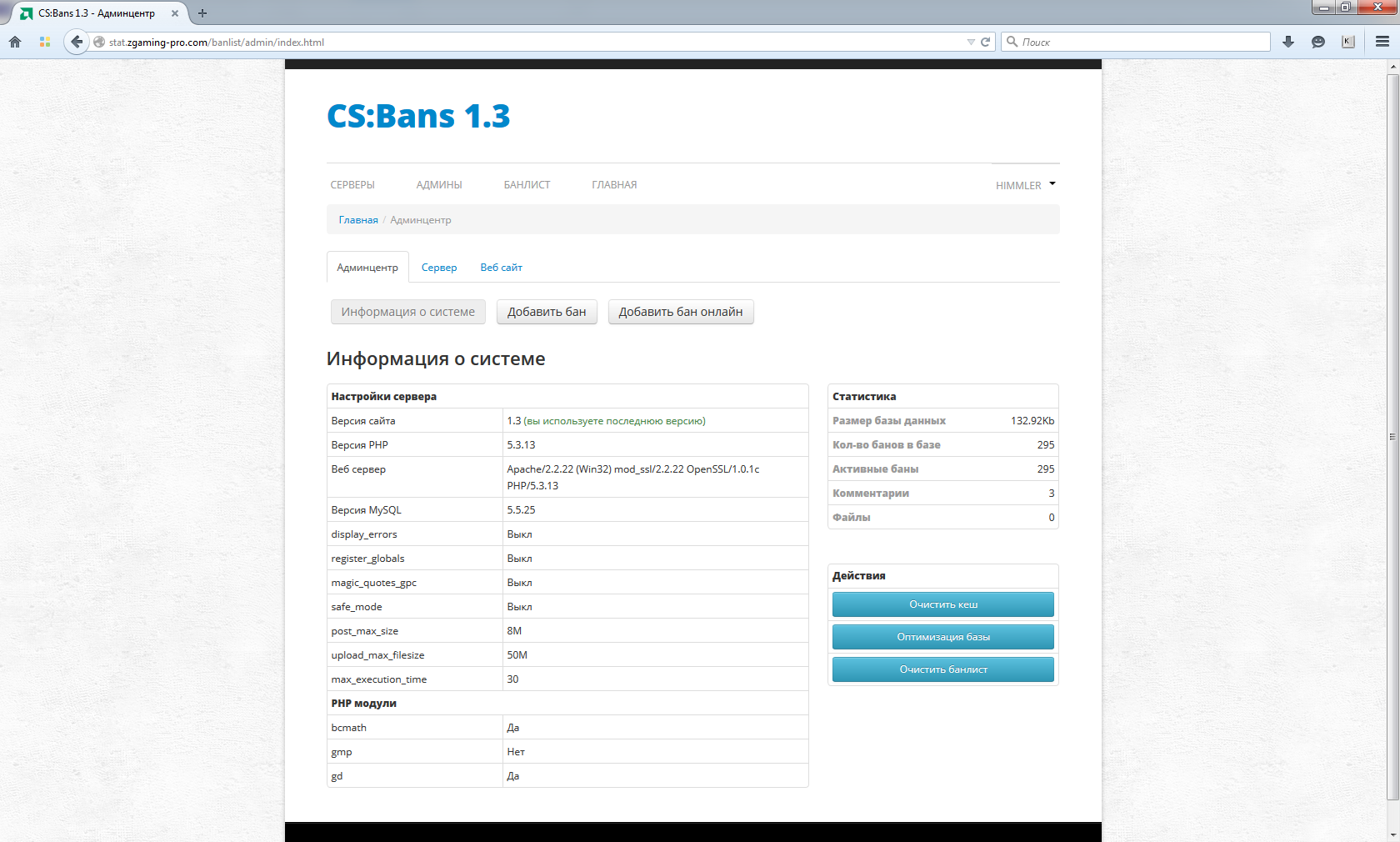Screen dimensions: 1400x842
Task: Click the scrollbar up arrow
Action: point(1392,66)
